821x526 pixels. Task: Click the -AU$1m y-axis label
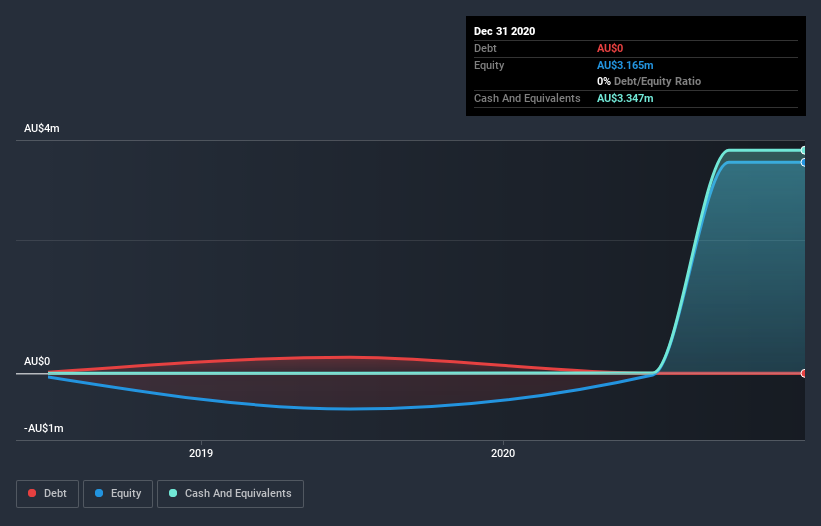43,428
